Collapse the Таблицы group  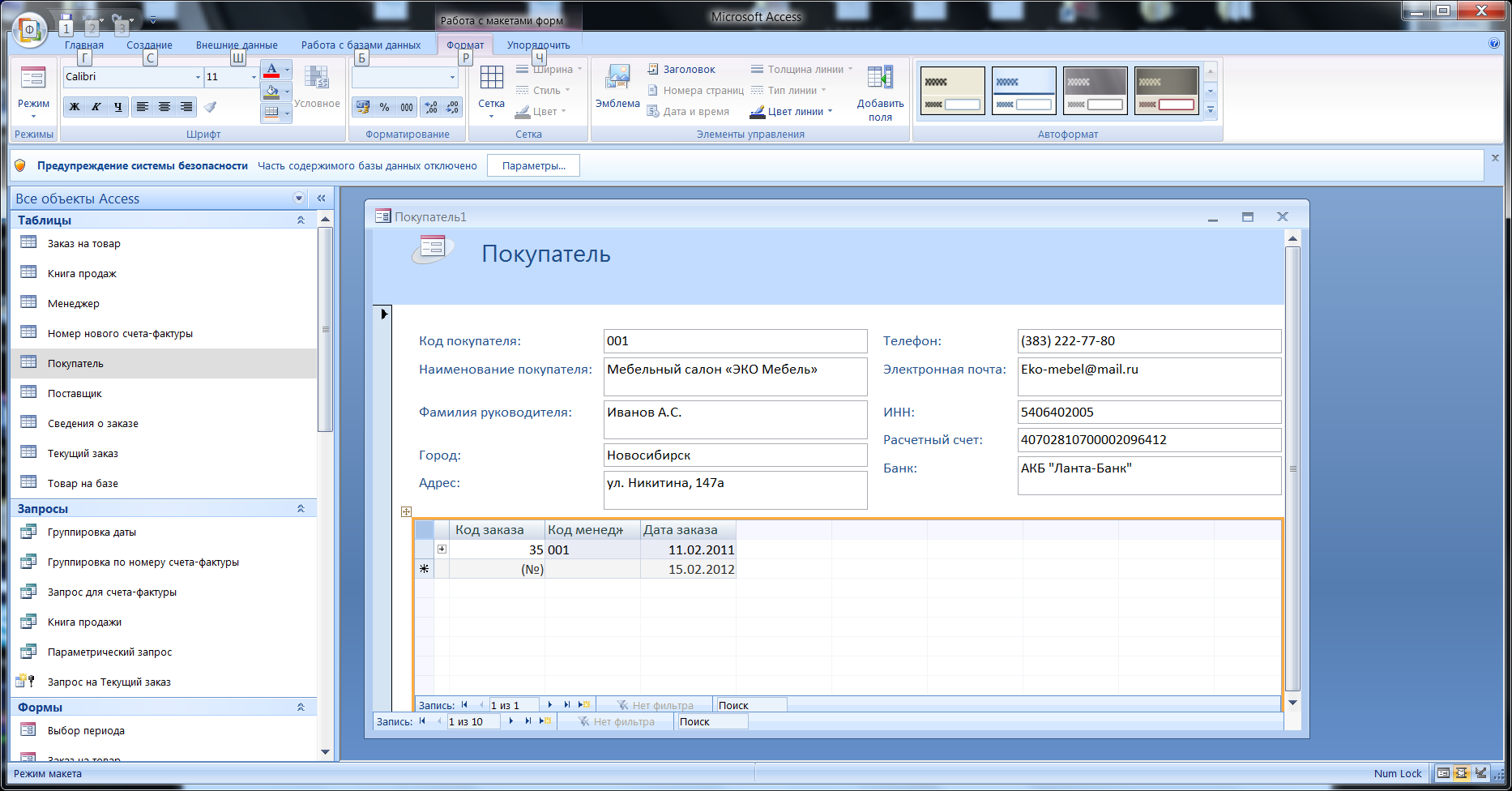[301, 220]
